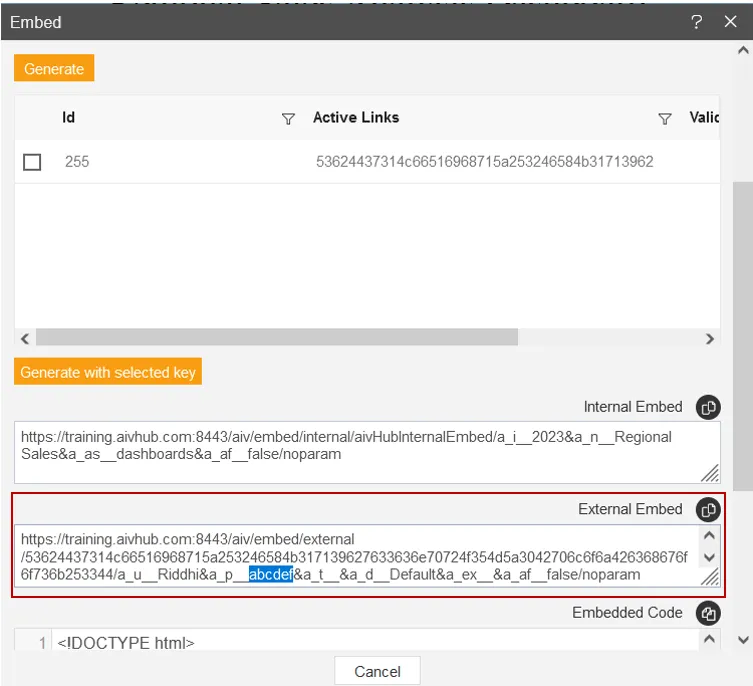Click the Embedded Code editor scroll-up arrow
This screenshot has width=753, height=686.
(x=709, y=639)
